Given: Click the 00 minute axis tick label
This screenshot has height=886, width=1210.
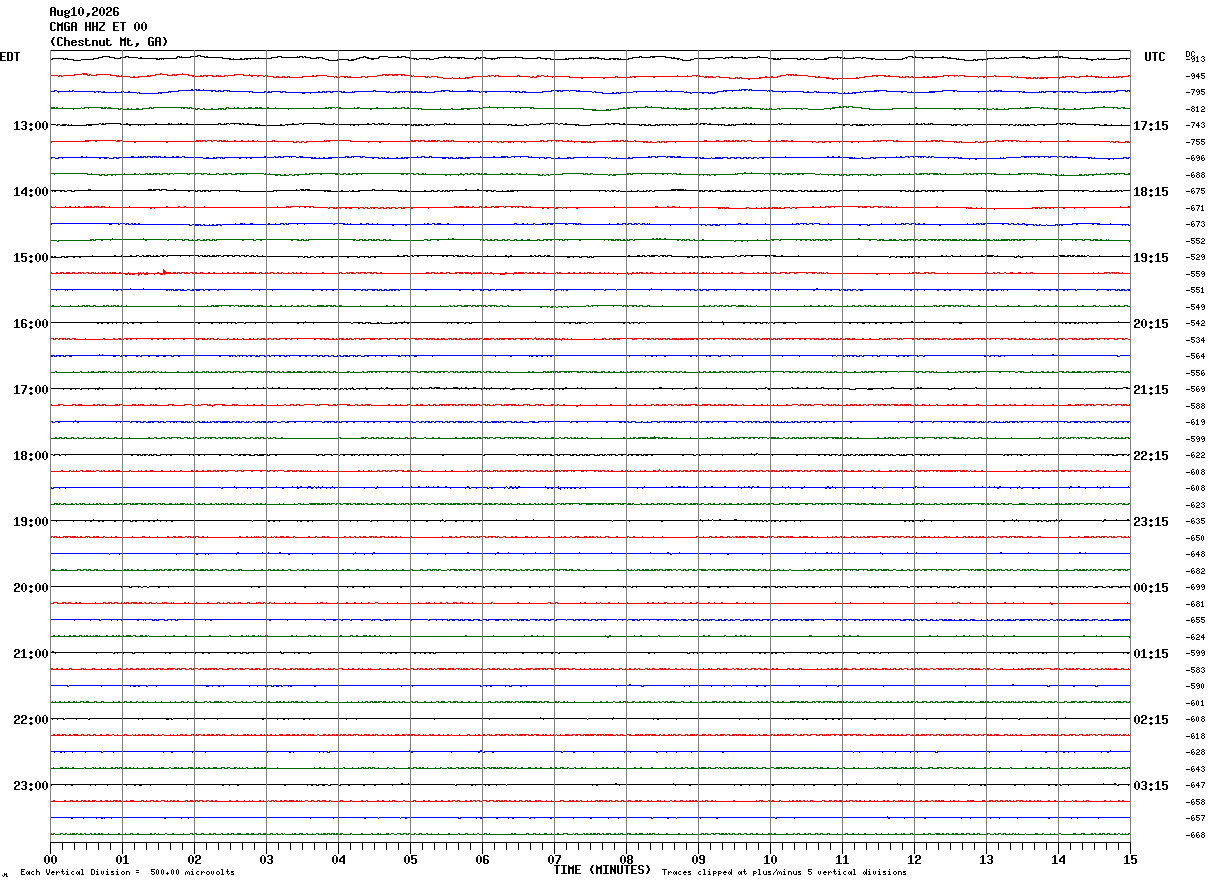Looking at the screenshot, I should [51, 859].
